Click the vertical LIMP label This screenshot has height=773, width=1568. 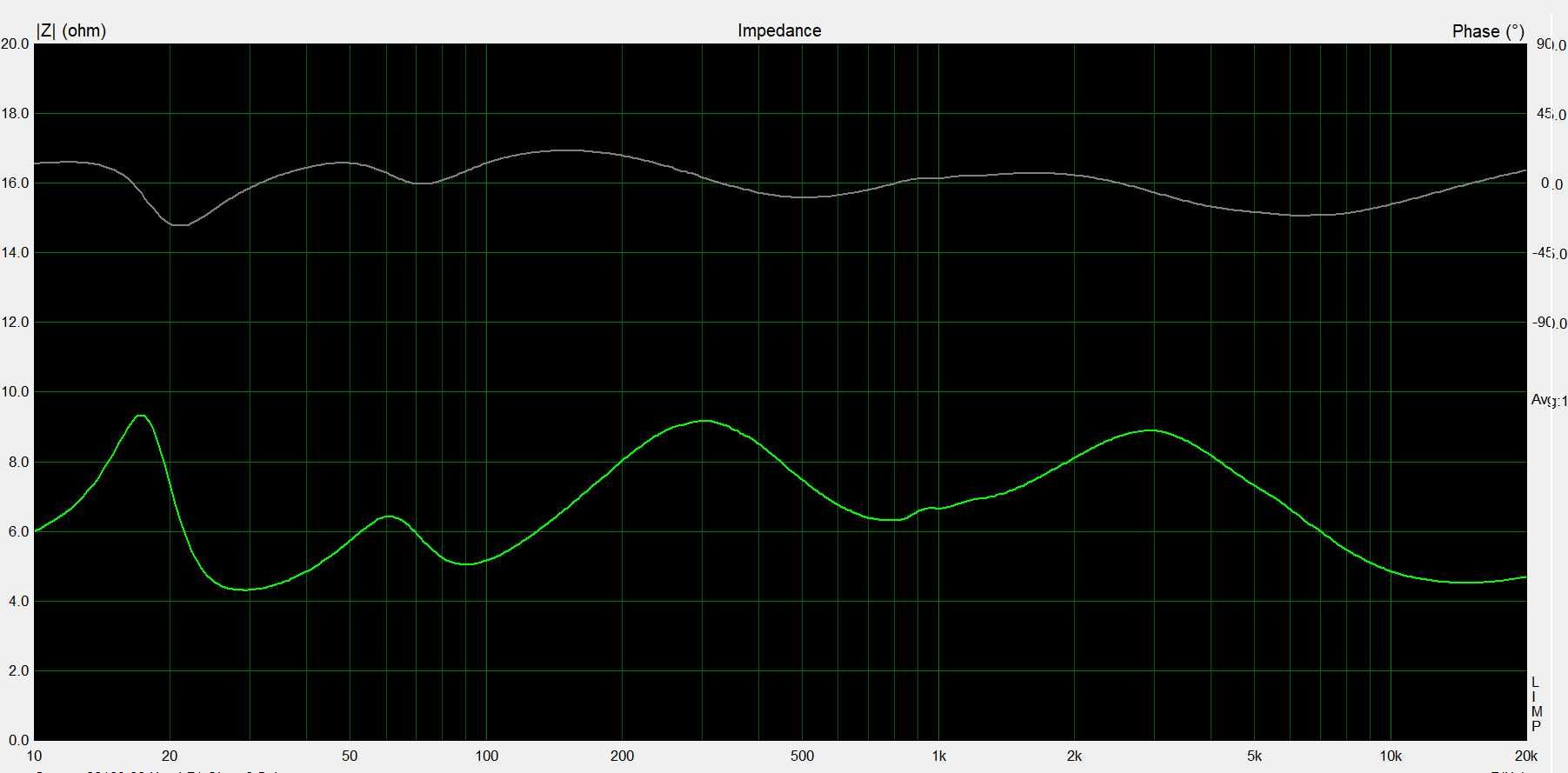coord(1536,704)
